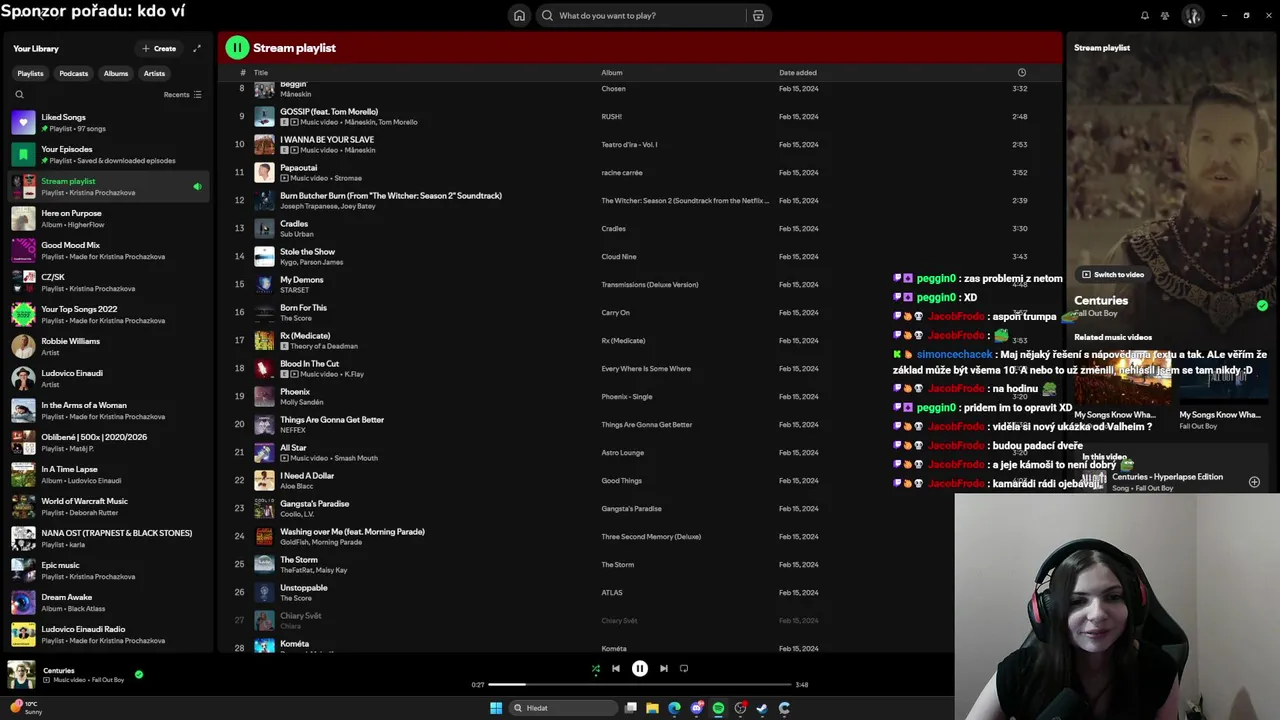Open Microsoft Edge from the taskbar

674,708
